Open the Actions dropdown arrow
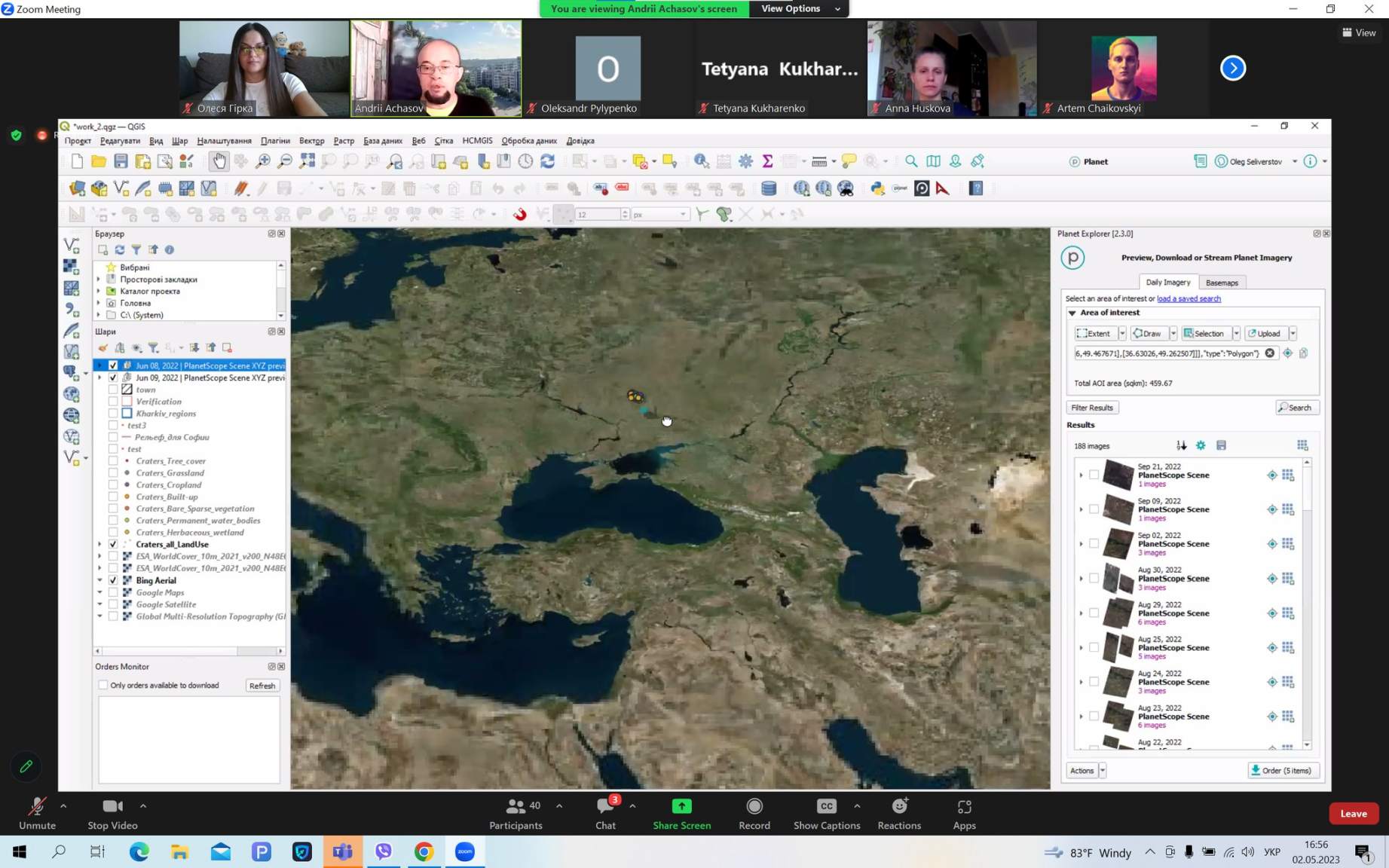The image size is (1389, 868). pos(1103,770)
